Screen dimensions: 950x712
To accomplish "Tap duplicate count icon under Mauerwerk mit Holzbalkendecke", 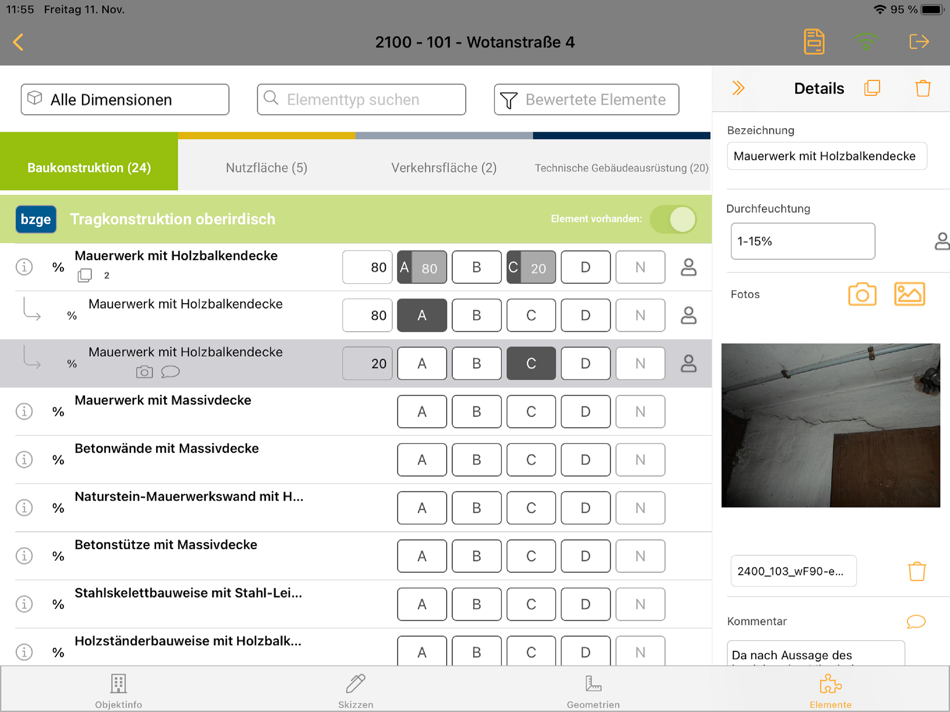I will pyautogui.click(x=85, y=276).
